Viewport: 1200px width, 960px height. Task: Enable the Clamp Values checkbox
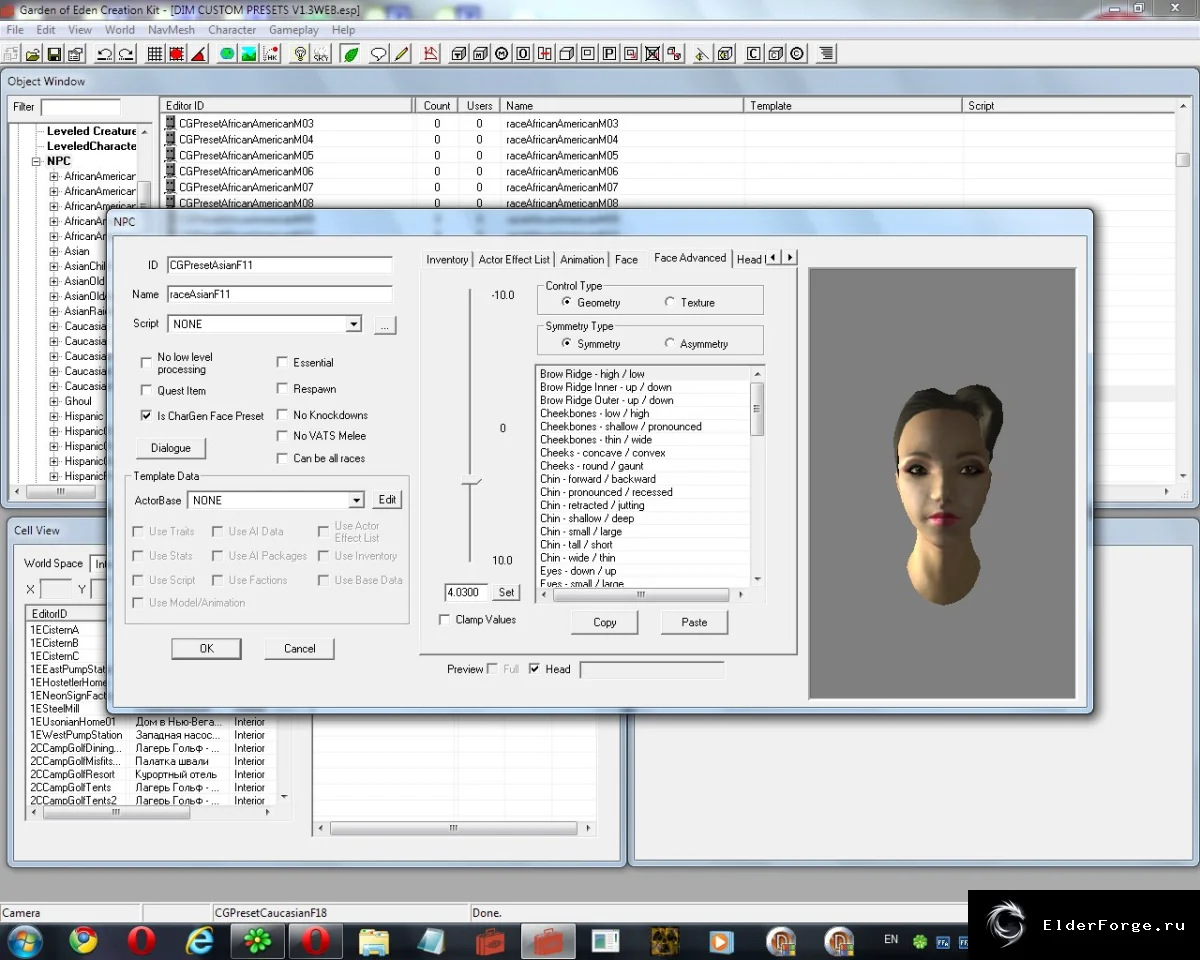445,620
